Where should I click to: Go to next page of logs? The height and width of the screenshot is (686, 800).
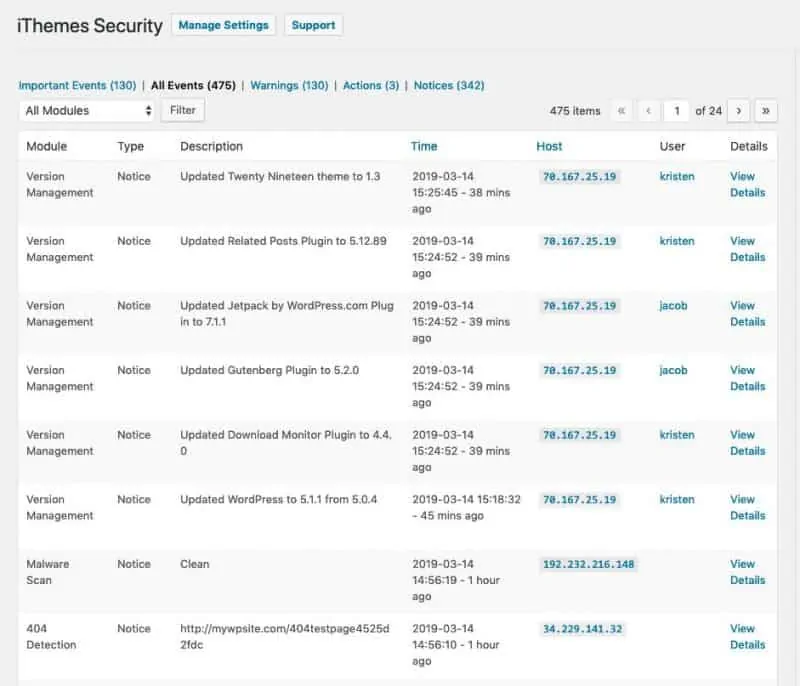click(738, 111)
